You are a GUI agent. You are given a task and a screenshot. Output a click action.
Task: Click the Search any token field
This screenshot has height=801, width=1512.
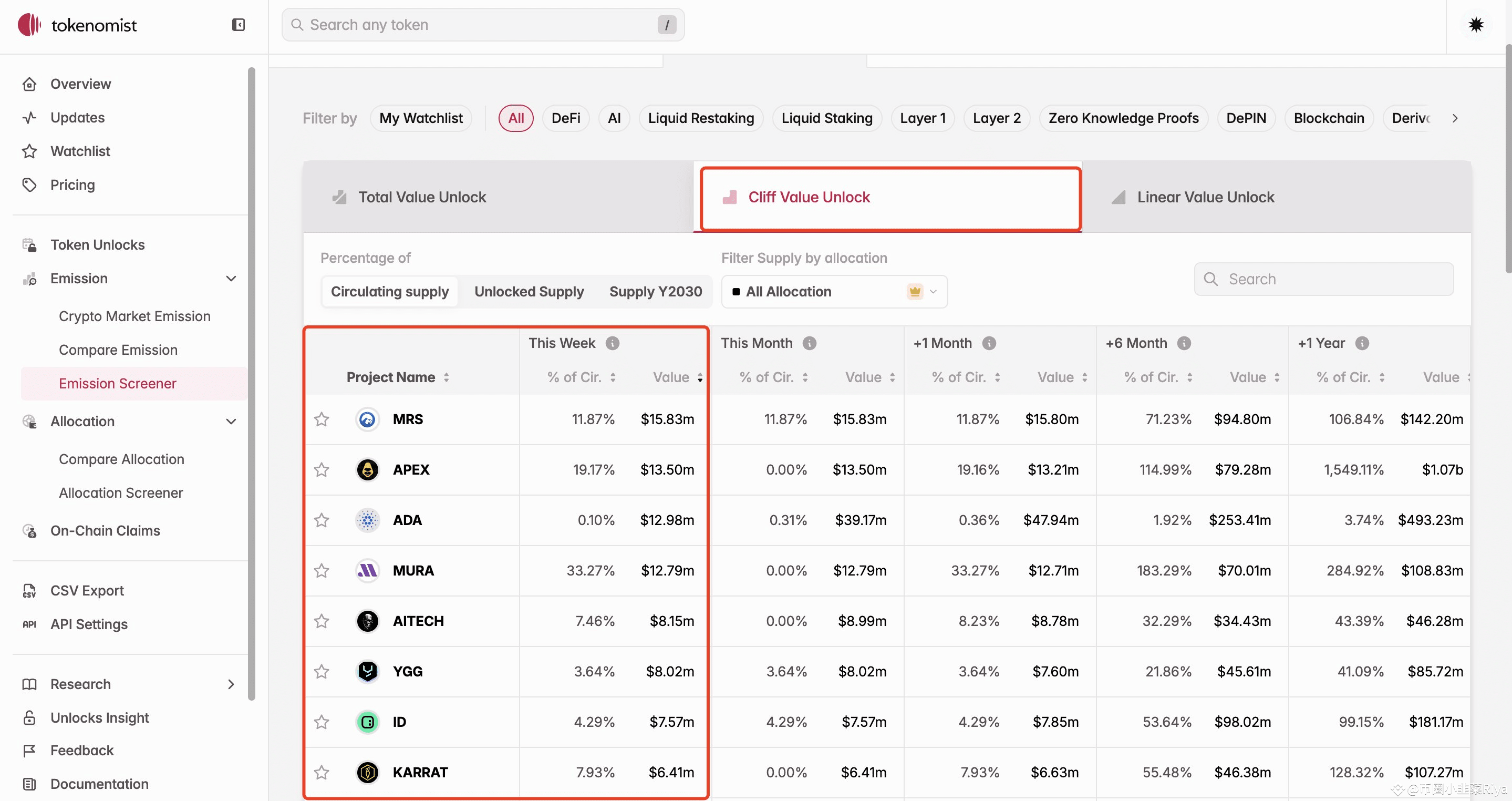pyautogui.click(x=481, y=25)
